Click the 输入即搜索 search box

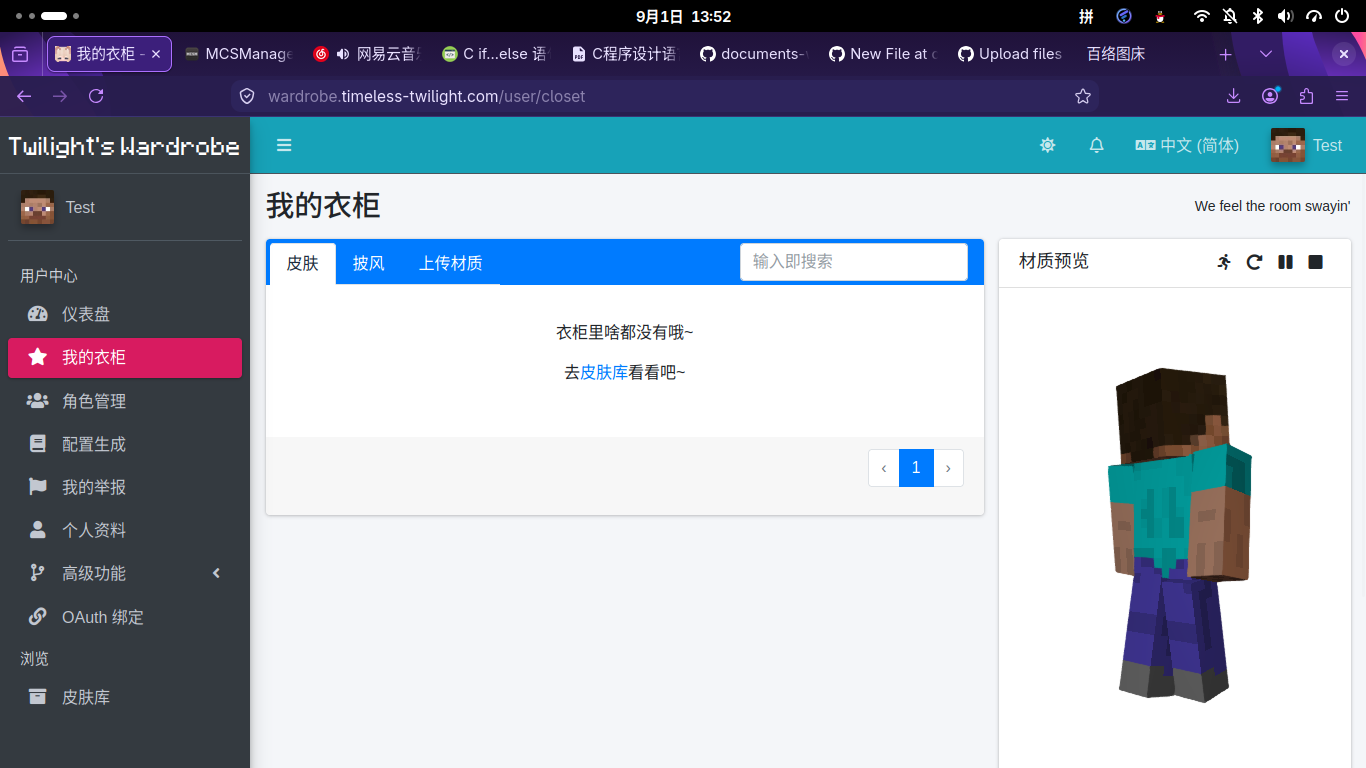click(x=854, y=261)
